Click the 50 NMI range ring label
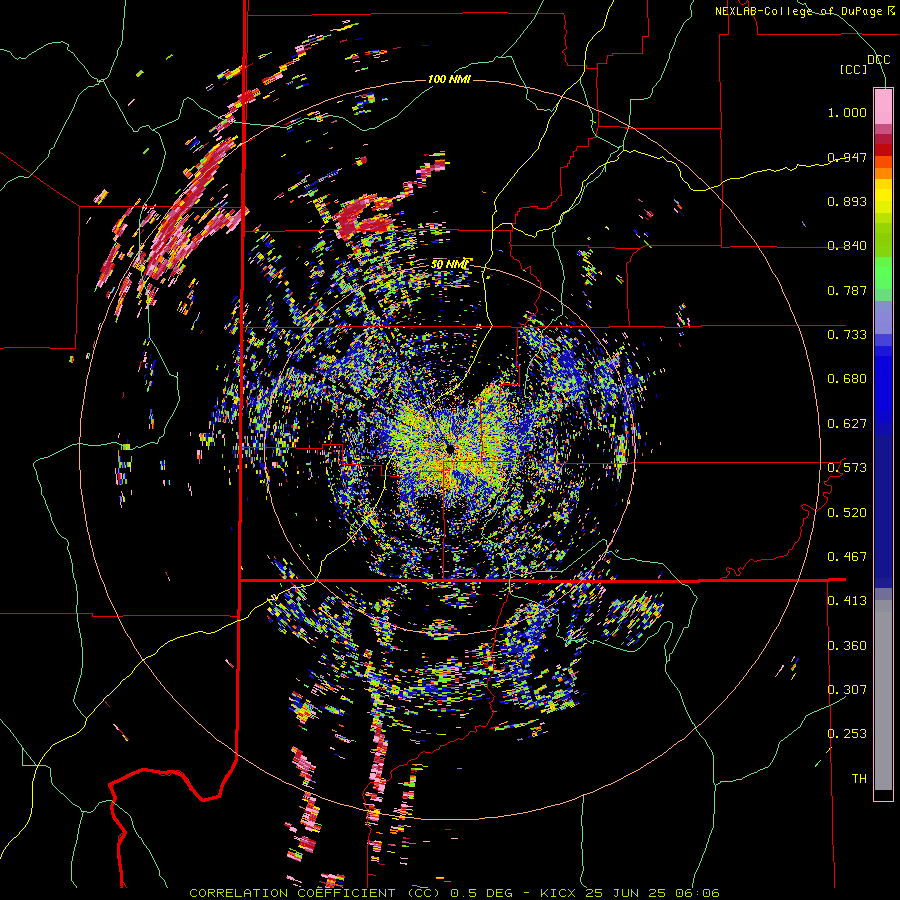The height and width of the screenshot is (900, 900). click(x=450, y=264)
